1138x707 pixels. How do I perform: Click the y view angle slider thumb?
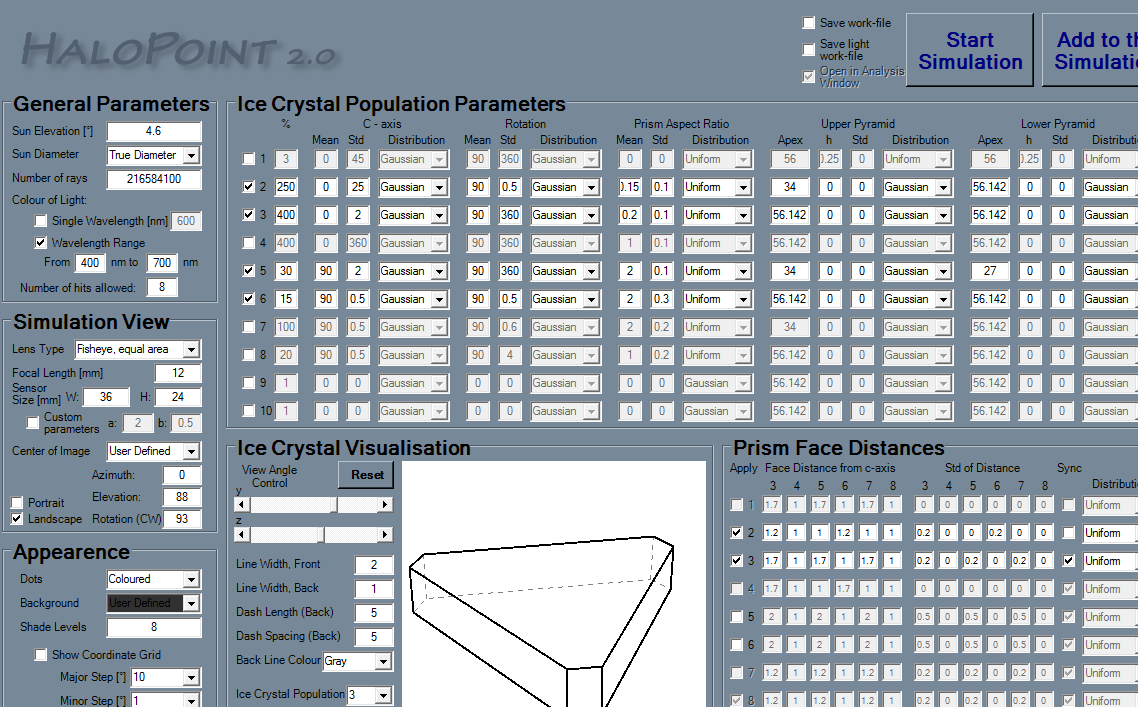coord(333,504)
